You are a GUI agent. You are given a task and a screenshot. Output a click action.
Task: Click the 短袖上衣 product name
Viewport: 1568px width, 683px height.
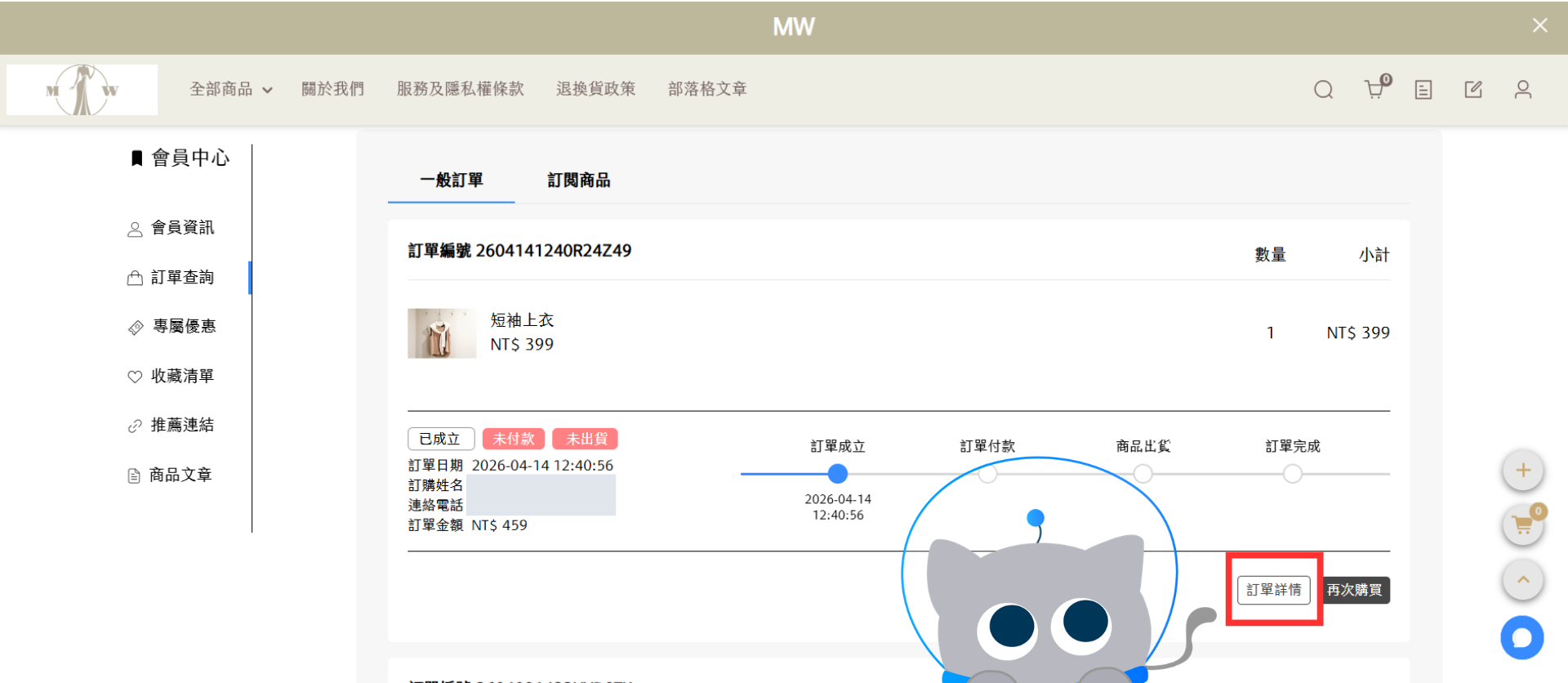click(x=522, y=320)
